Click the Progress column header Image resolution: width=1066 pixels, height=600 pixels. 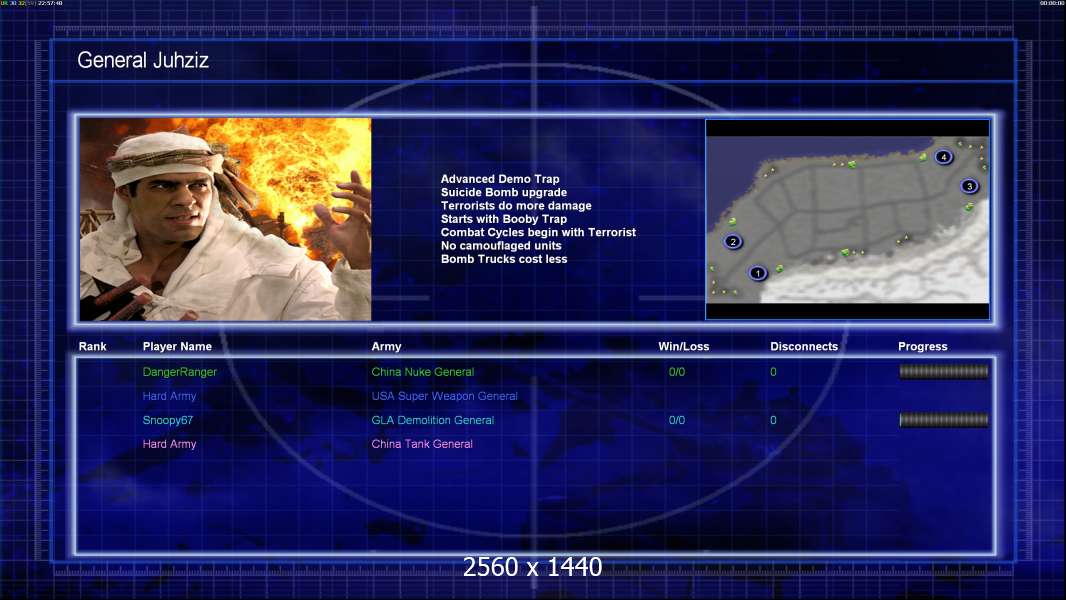point(923,347)
